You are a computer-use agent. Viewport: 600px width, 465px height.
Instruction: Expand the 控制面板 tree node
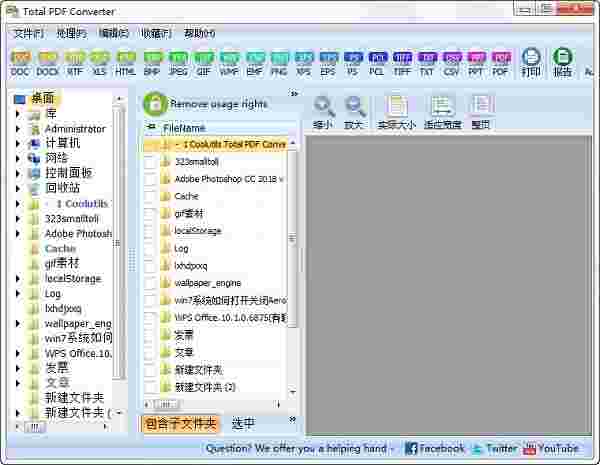click(x=18, y=173)
